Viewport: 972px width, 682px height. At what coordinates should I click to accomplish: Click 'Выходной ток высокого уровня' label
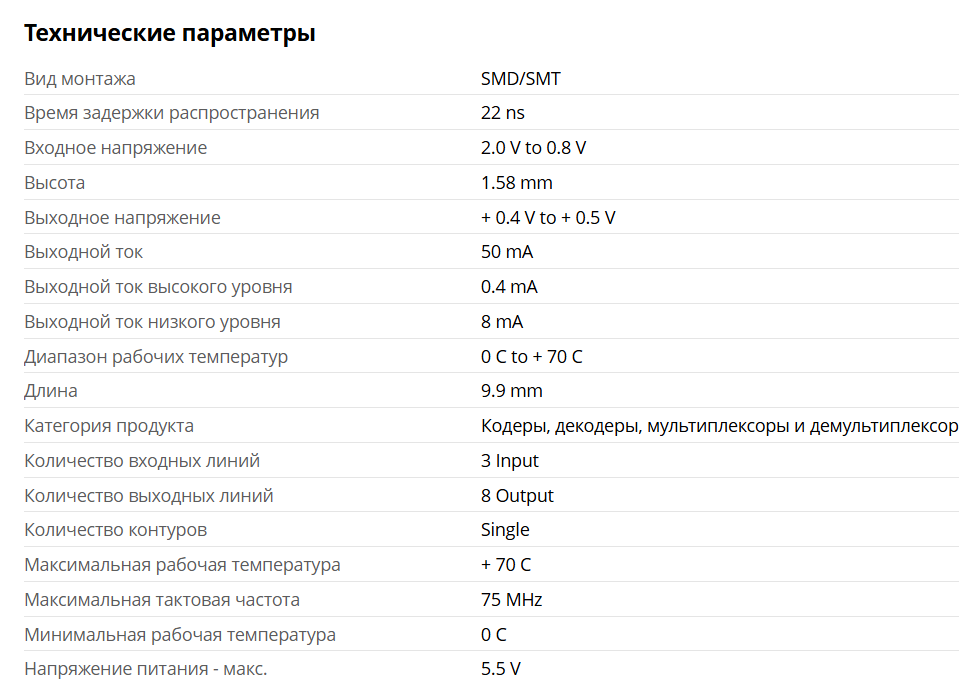pyautogui.click(x=158, y=287)
